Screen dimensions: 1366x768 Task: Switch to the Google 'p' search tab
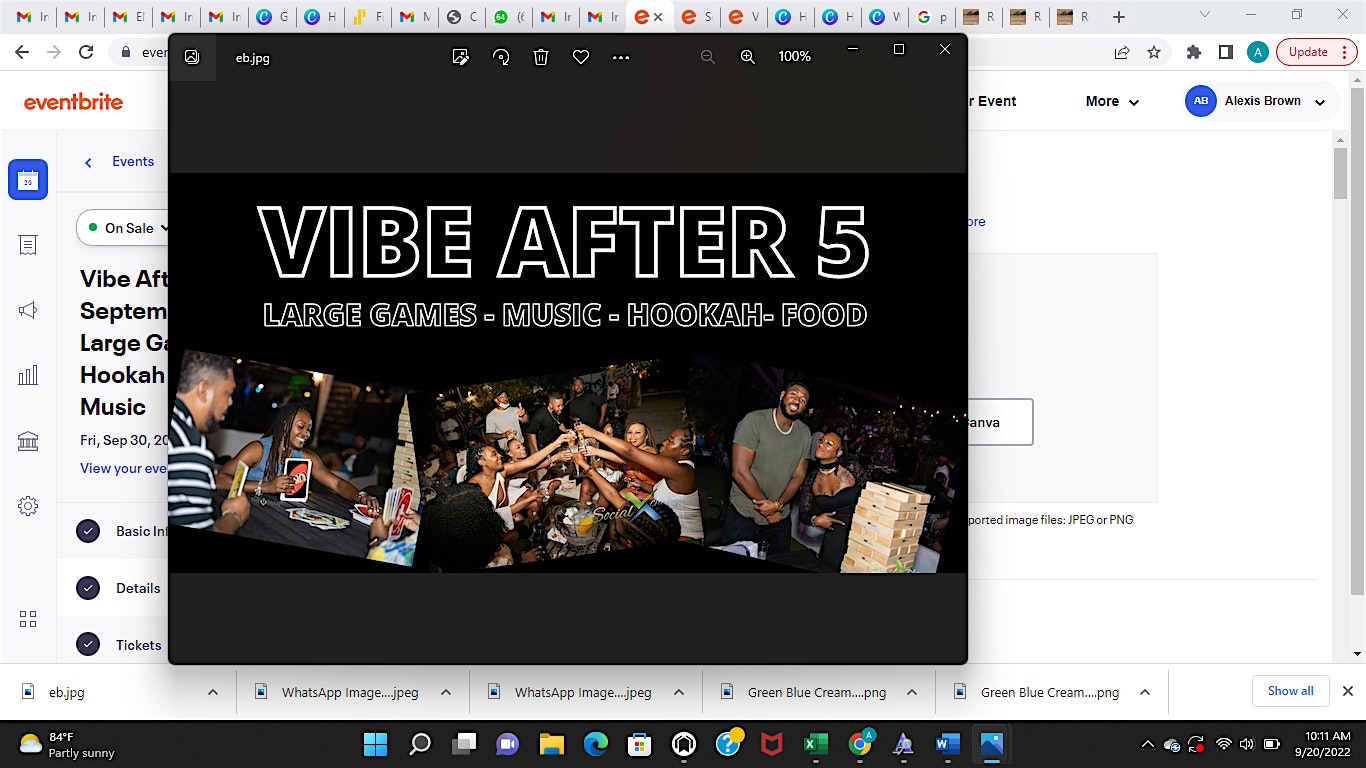(932, 17)
